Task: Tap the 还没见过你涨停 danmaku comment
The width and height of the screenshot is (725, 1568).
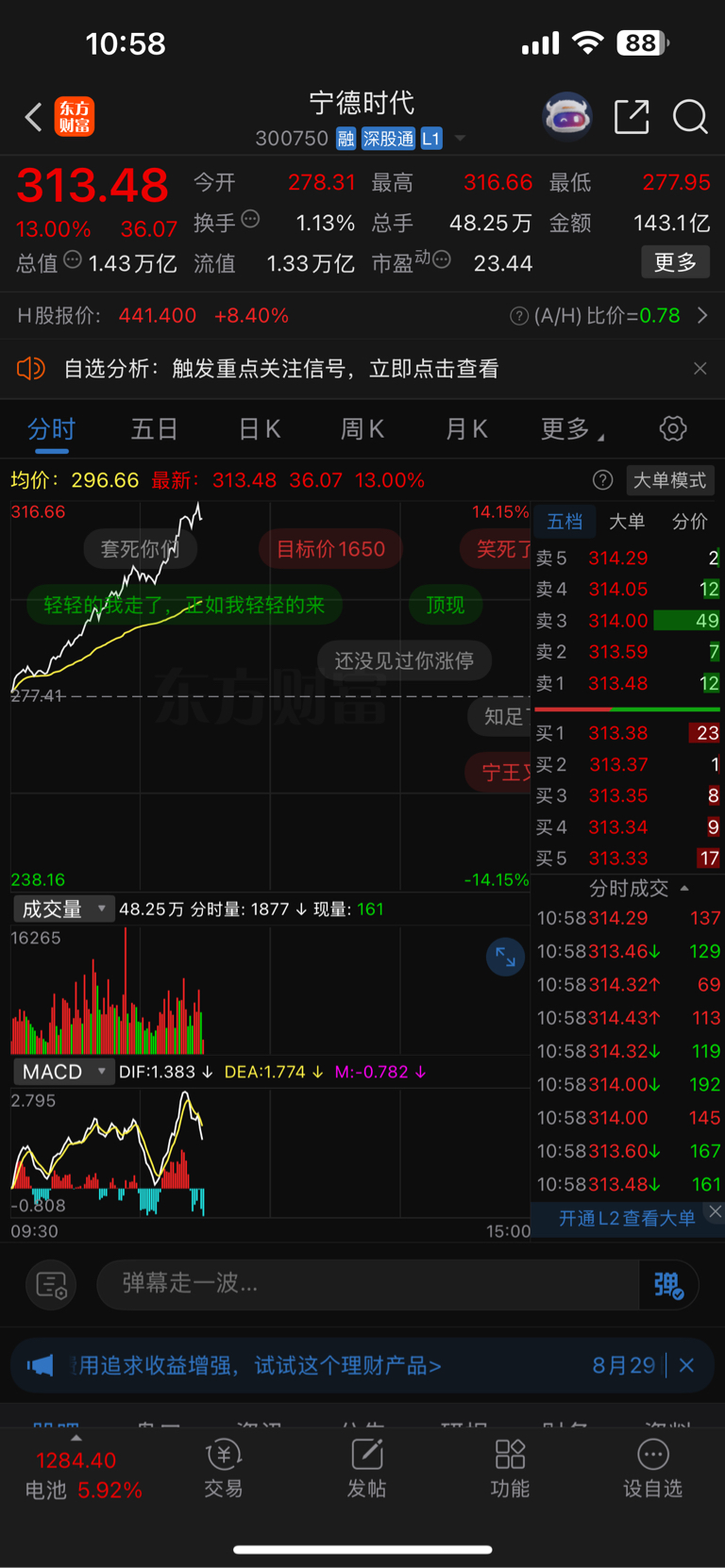Action: coord(404,660)
